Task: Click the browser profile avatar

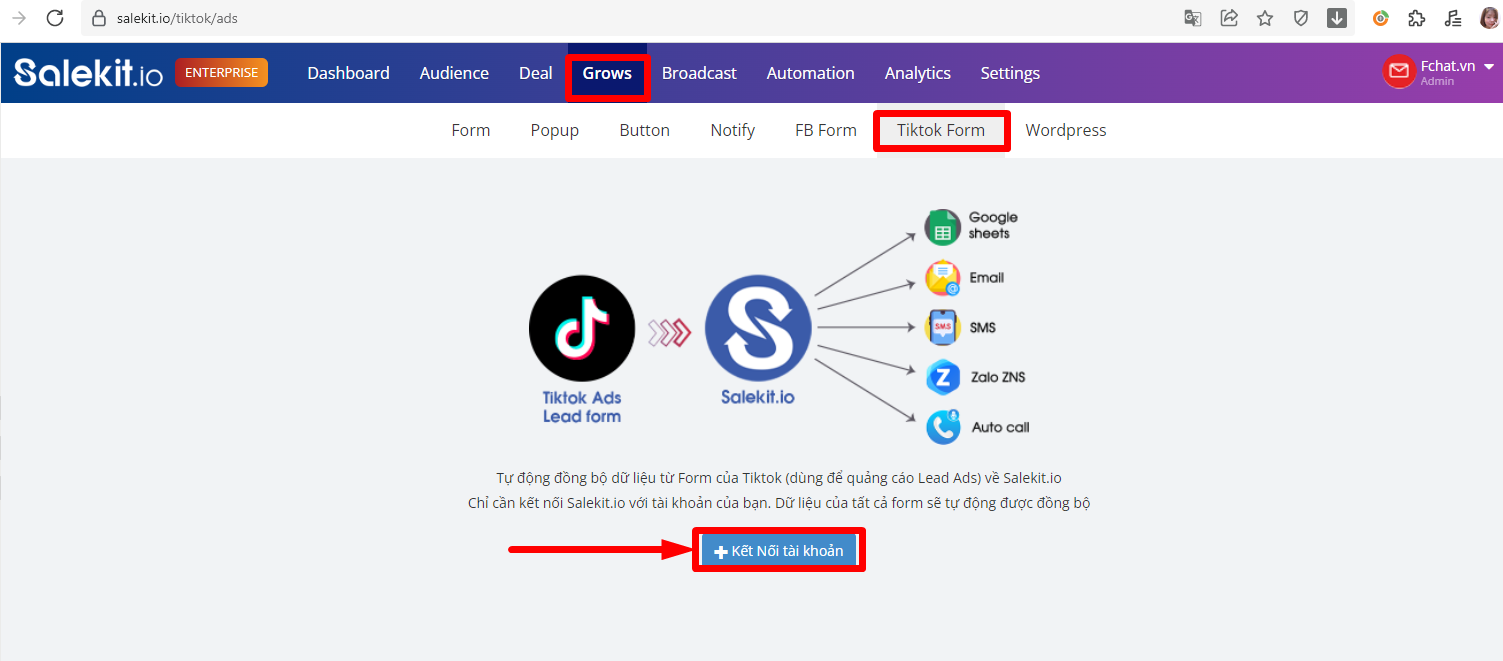Action: coord(1489,18)
